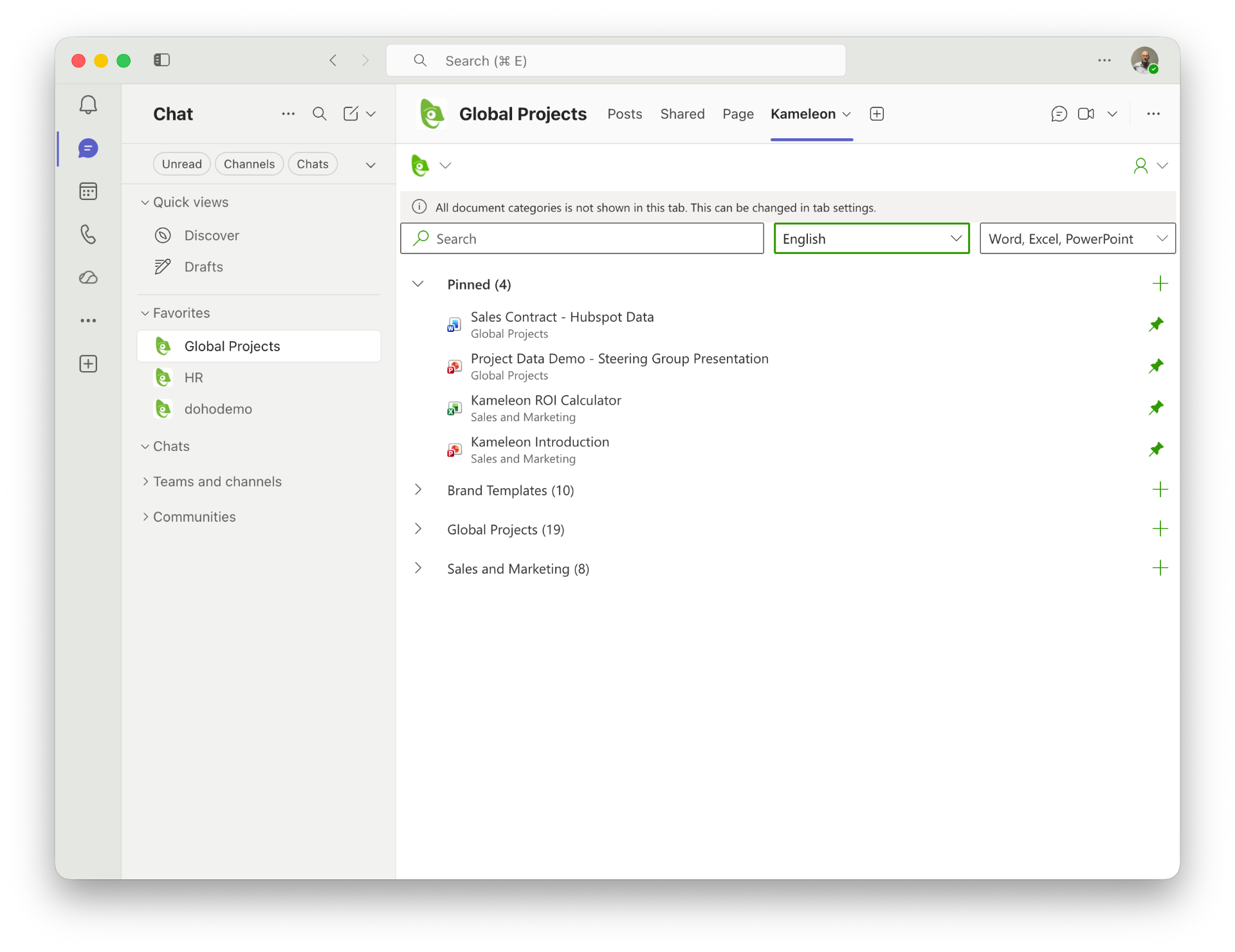Filter by Unread

(182, 164)
